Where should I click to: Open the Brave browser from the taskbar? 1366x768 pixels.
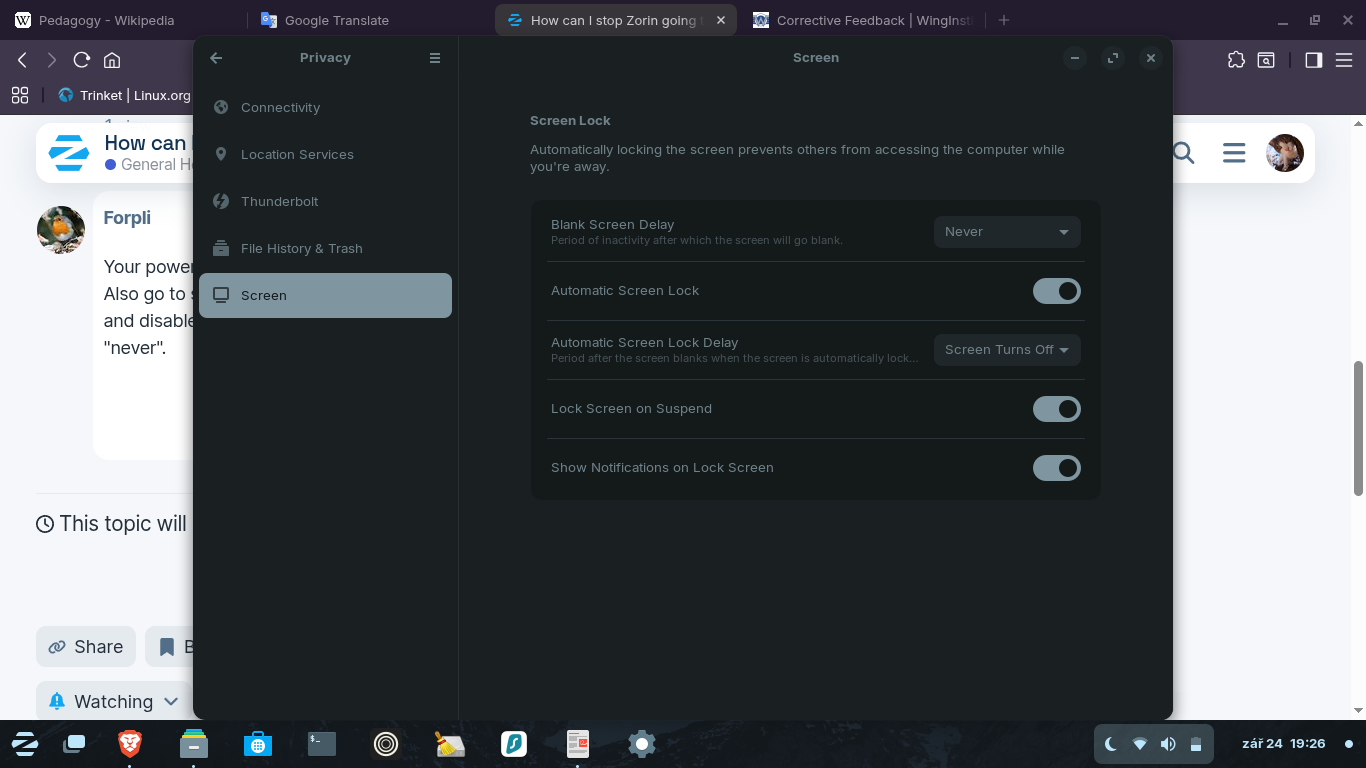(x=129, y=743)
